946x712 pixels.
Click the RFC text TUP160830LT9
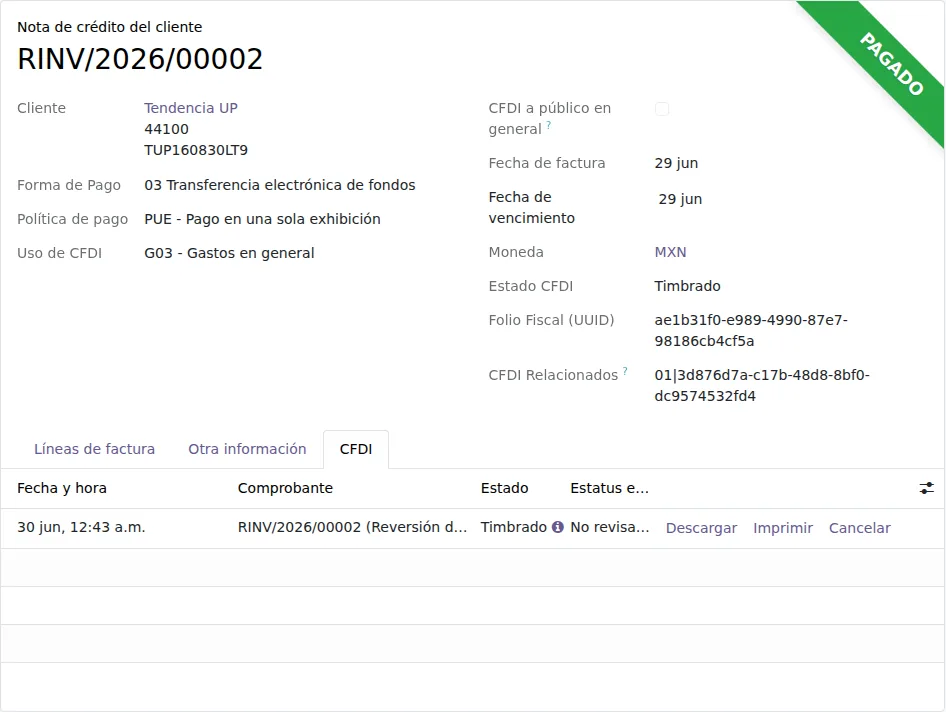(x=196, y=150)
